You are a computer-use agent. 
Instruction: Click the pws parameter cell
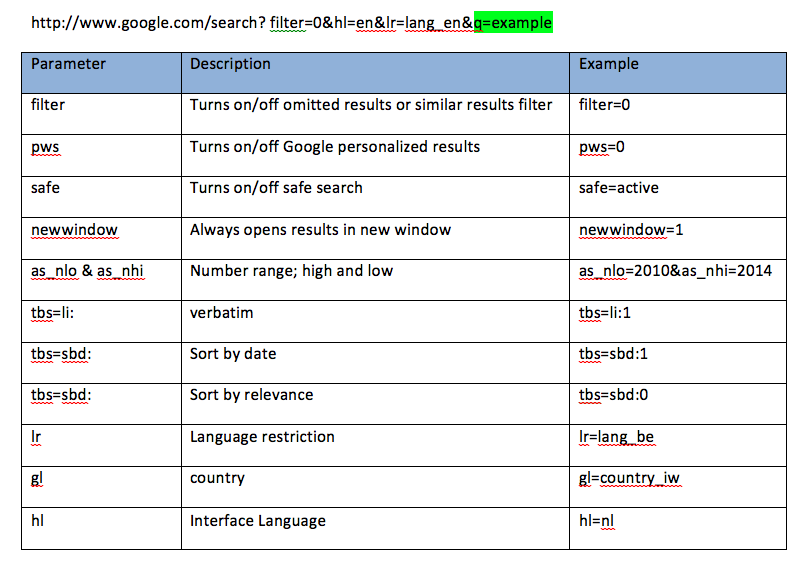click(x=45, y=147)
